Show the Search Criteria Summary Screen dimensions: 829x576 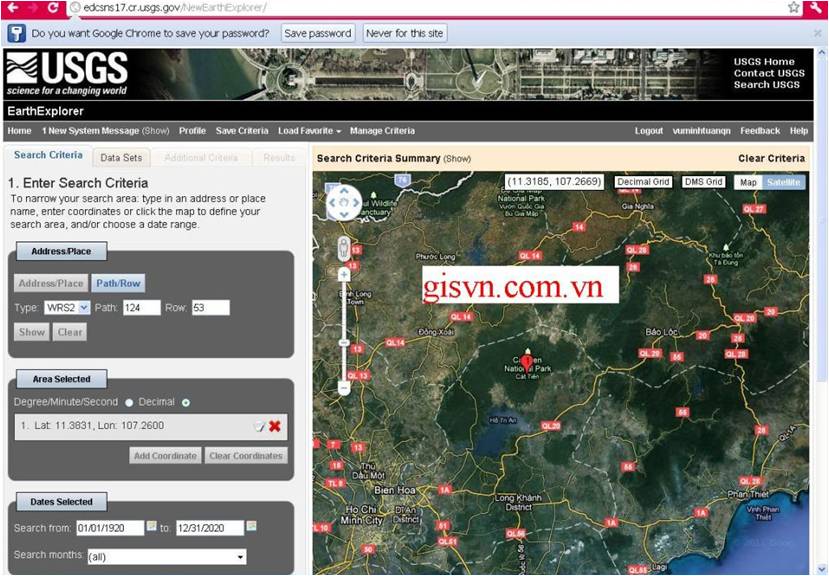click(457, 159)
